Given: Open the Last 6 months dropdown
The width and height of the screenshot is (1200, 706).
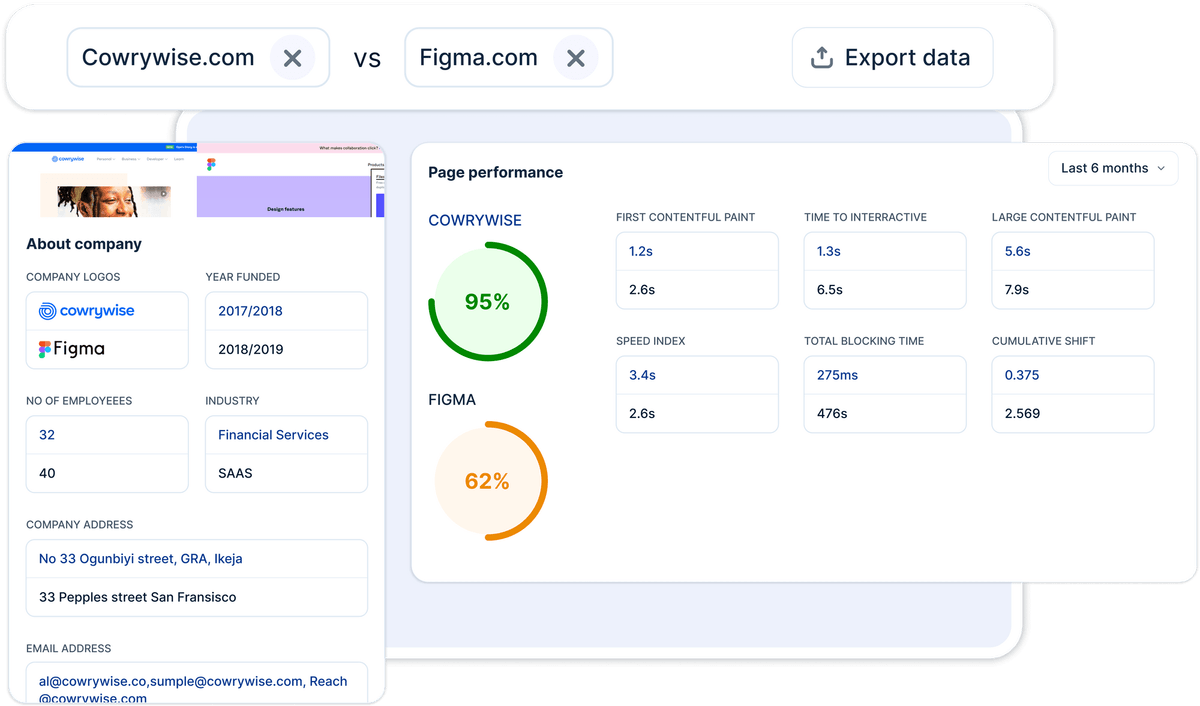Looking at the screenshot, I should point(1113,168).
